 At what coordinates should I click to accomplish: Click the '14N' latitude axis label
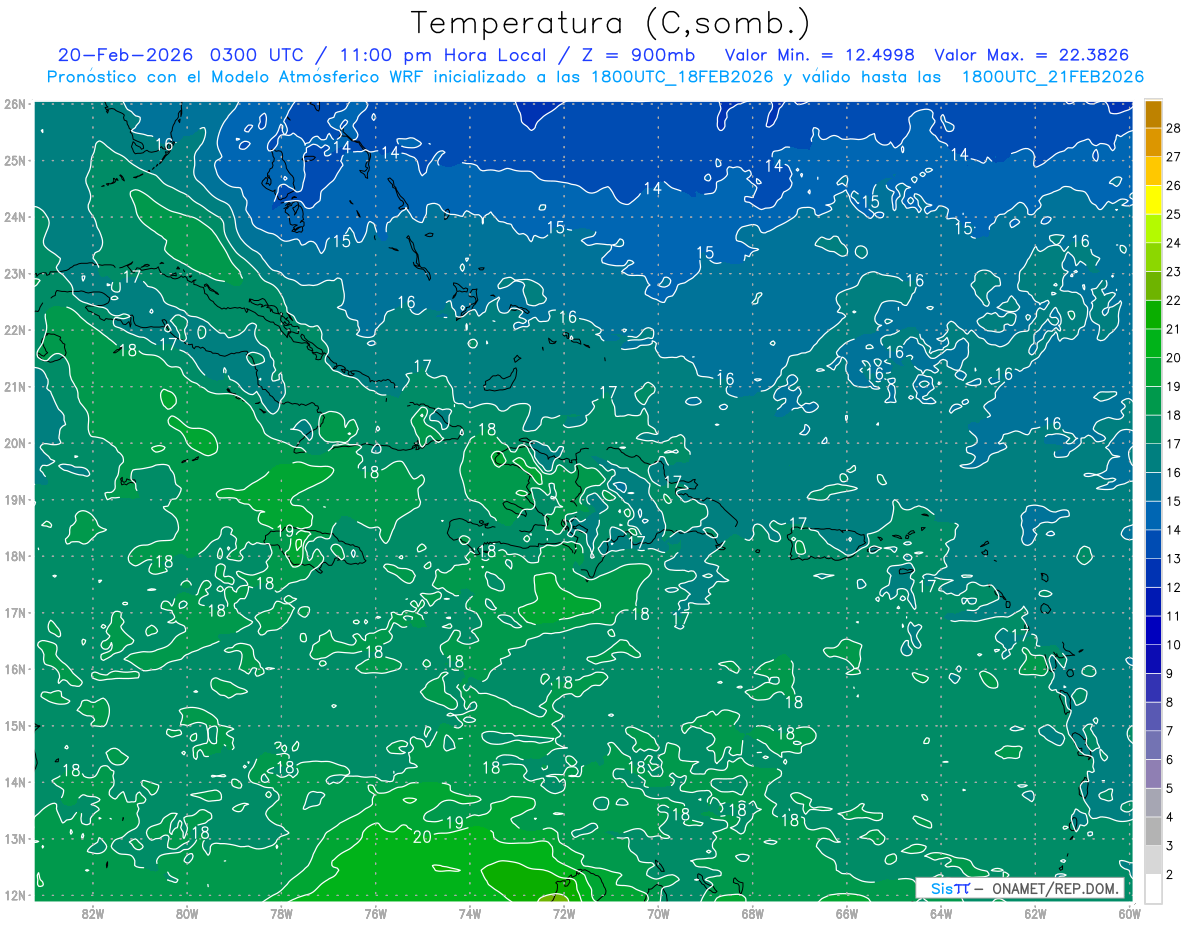[15, 782]
